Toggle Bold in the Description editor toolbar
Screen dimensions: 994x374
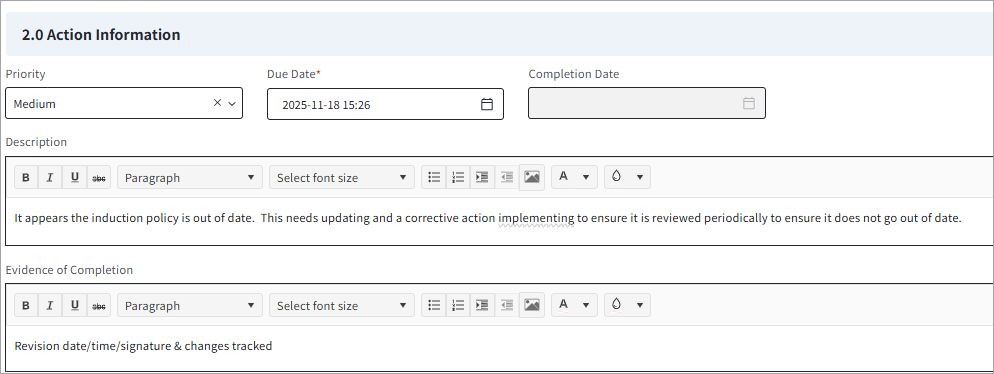point(26,177)
